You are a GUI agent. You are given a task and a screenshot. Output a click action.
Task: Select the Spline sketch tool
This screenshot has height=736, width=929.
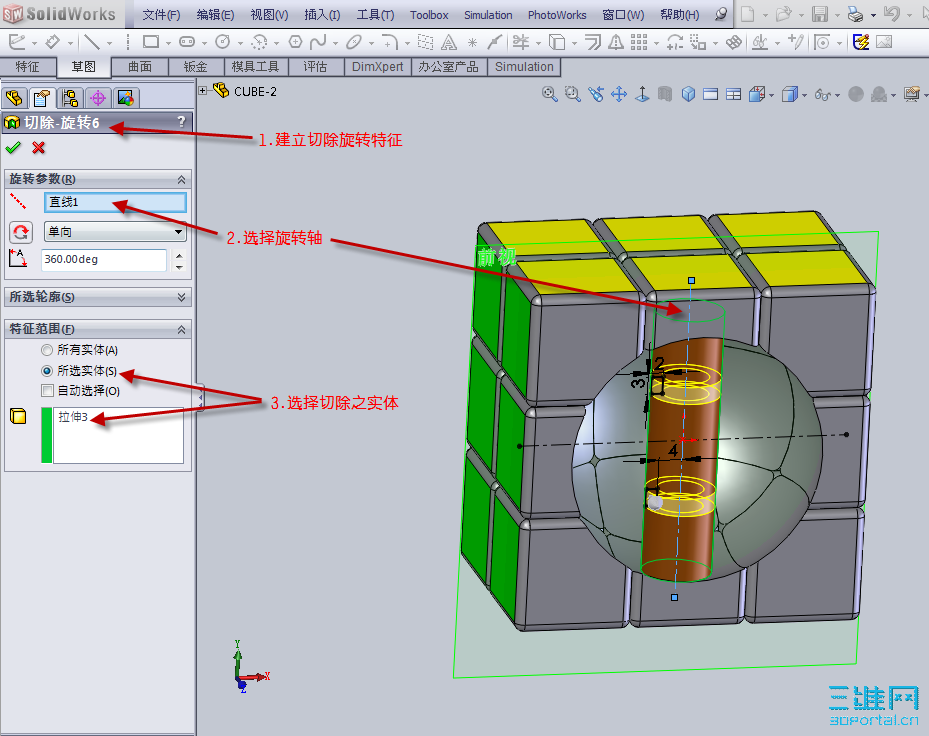click(x=318, y=42)
